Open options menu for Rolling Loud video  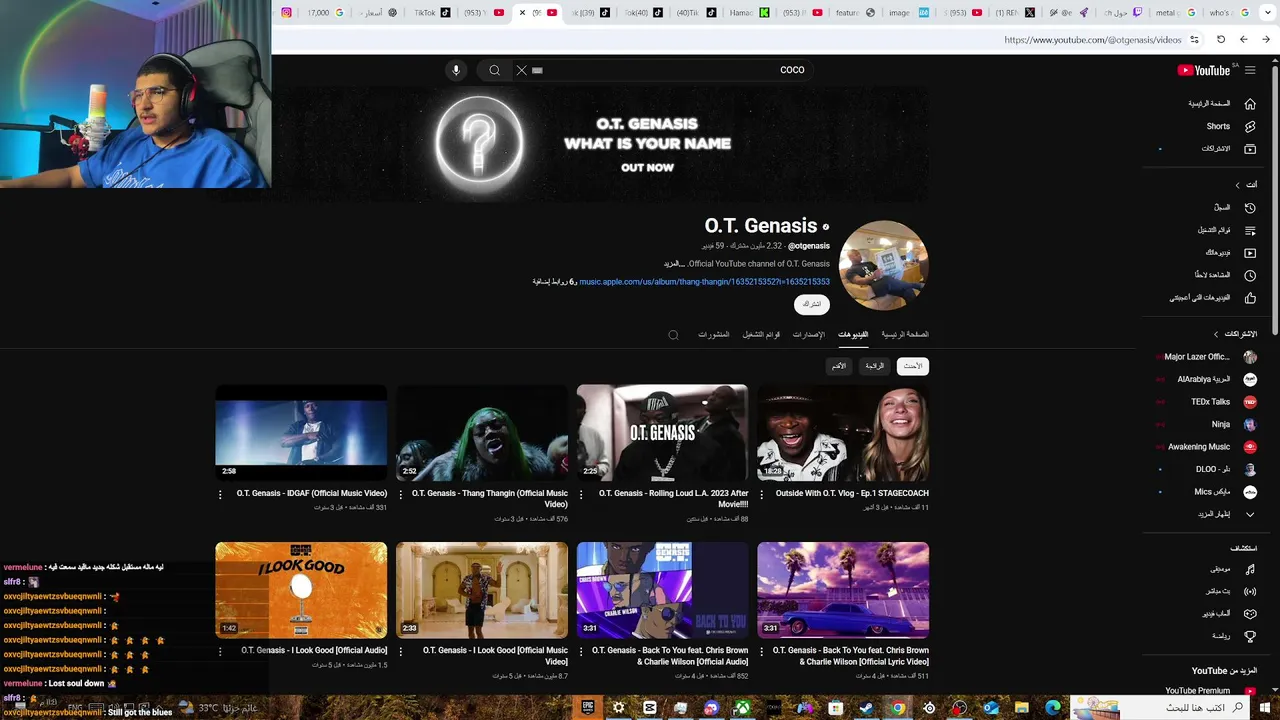click(581, 494)
